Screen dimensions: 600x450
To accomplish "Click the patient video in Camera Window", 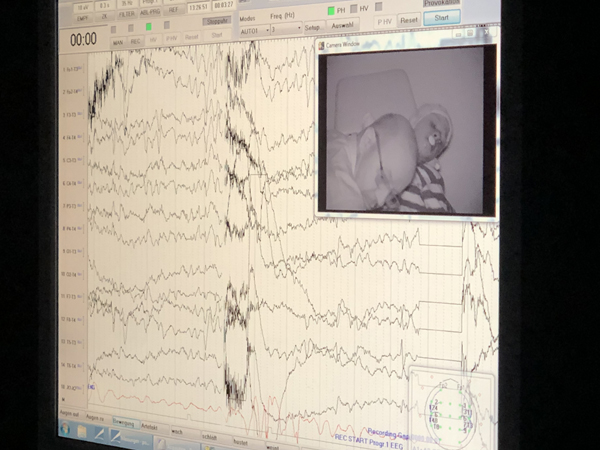I will coord(405,129).
